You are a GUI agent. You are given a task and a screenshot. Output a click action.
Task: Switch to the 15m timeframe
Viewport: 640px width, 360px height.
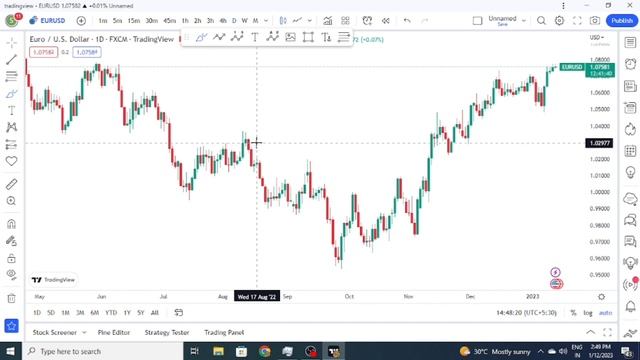tap(133, 20)
